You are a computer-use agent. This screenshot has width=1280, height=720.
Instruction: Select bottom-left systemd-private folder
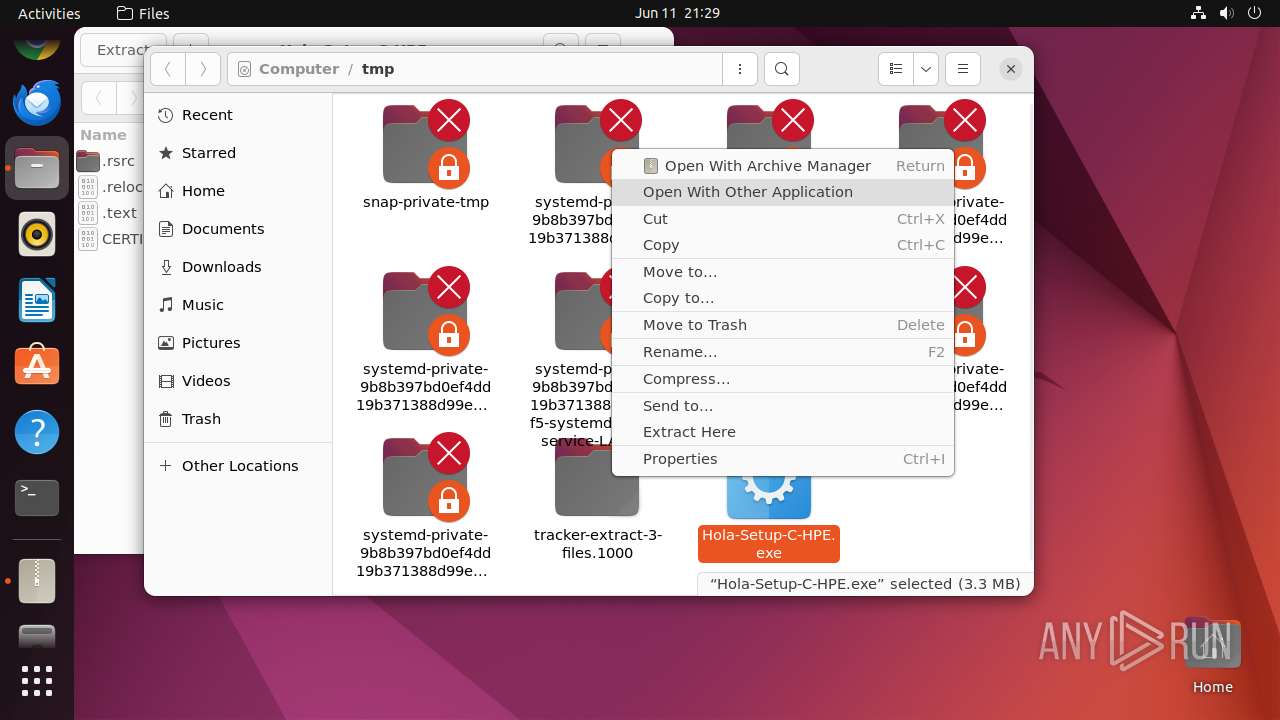(425, 506)
